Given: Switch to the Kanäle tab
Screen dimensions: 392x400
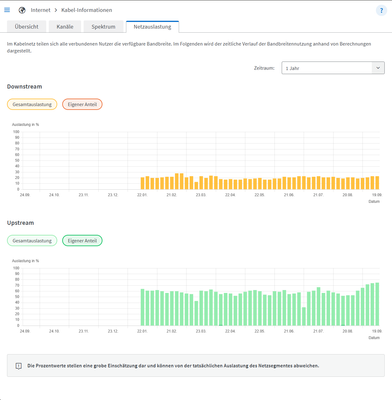Looking at the screenshot, I should point(65,27).
